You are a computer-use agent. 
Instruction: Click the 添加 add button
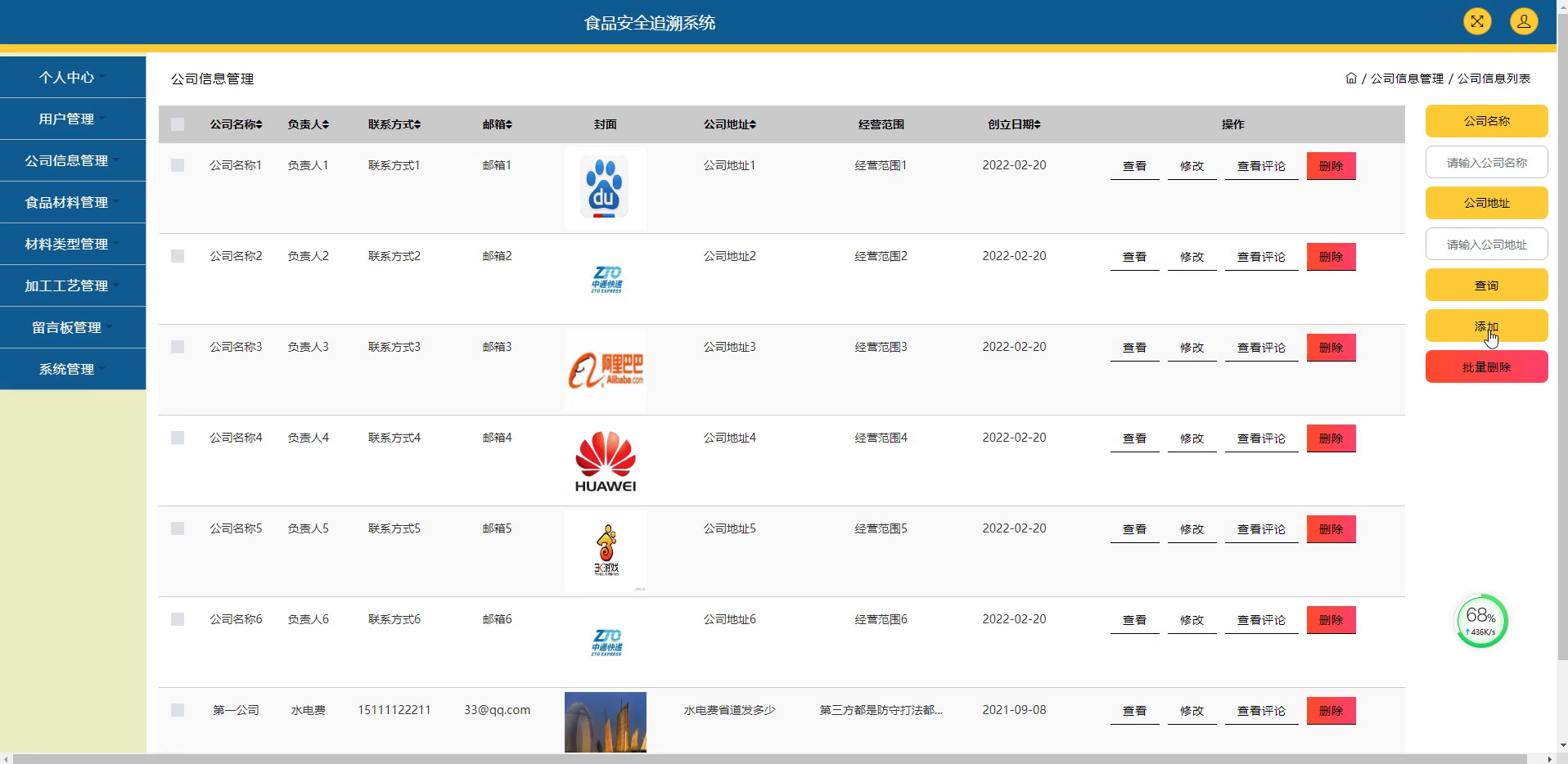point(1486,326)
